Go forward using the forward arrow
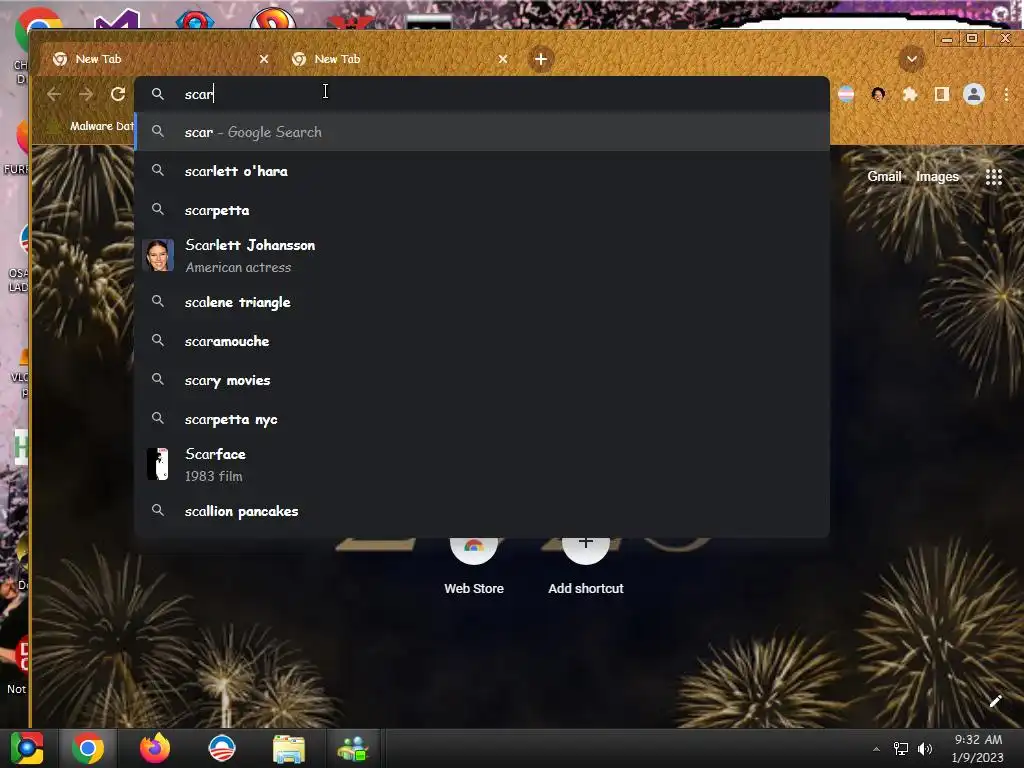1024x768 pixels. click(x=86, y=94)
